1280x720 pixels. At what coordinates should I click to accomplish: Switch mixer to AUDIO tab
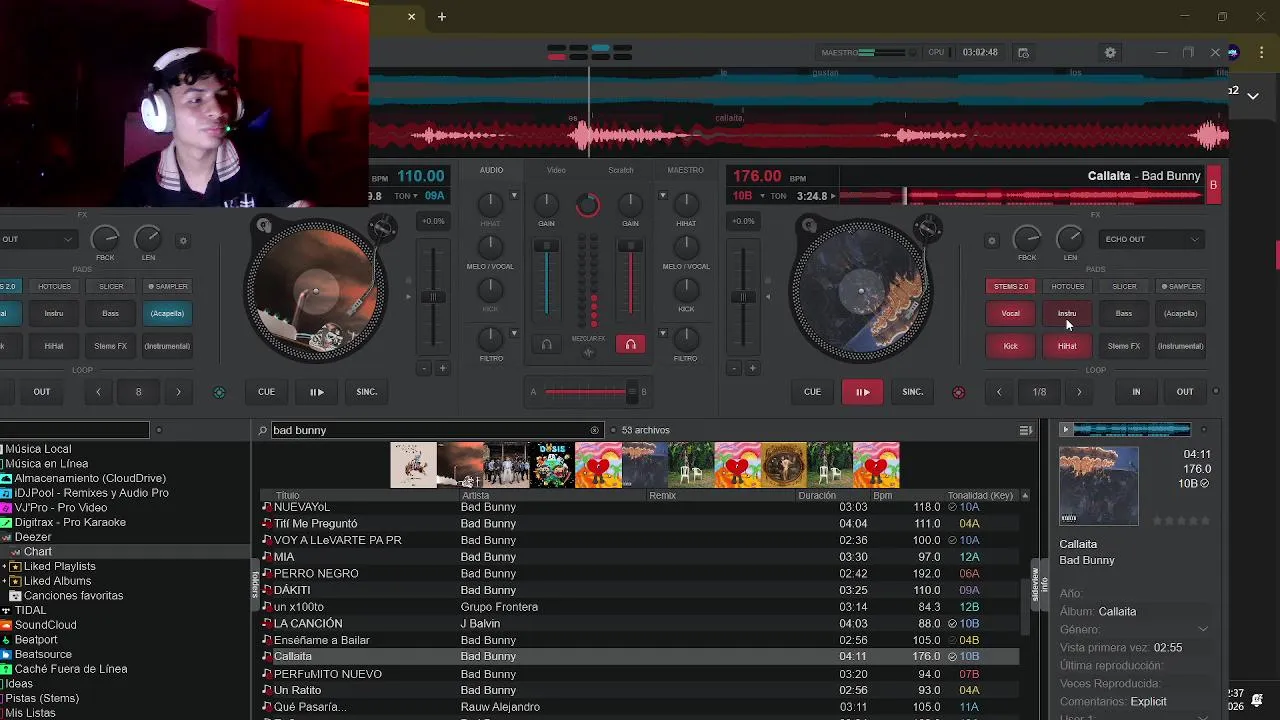pos(491,170)
